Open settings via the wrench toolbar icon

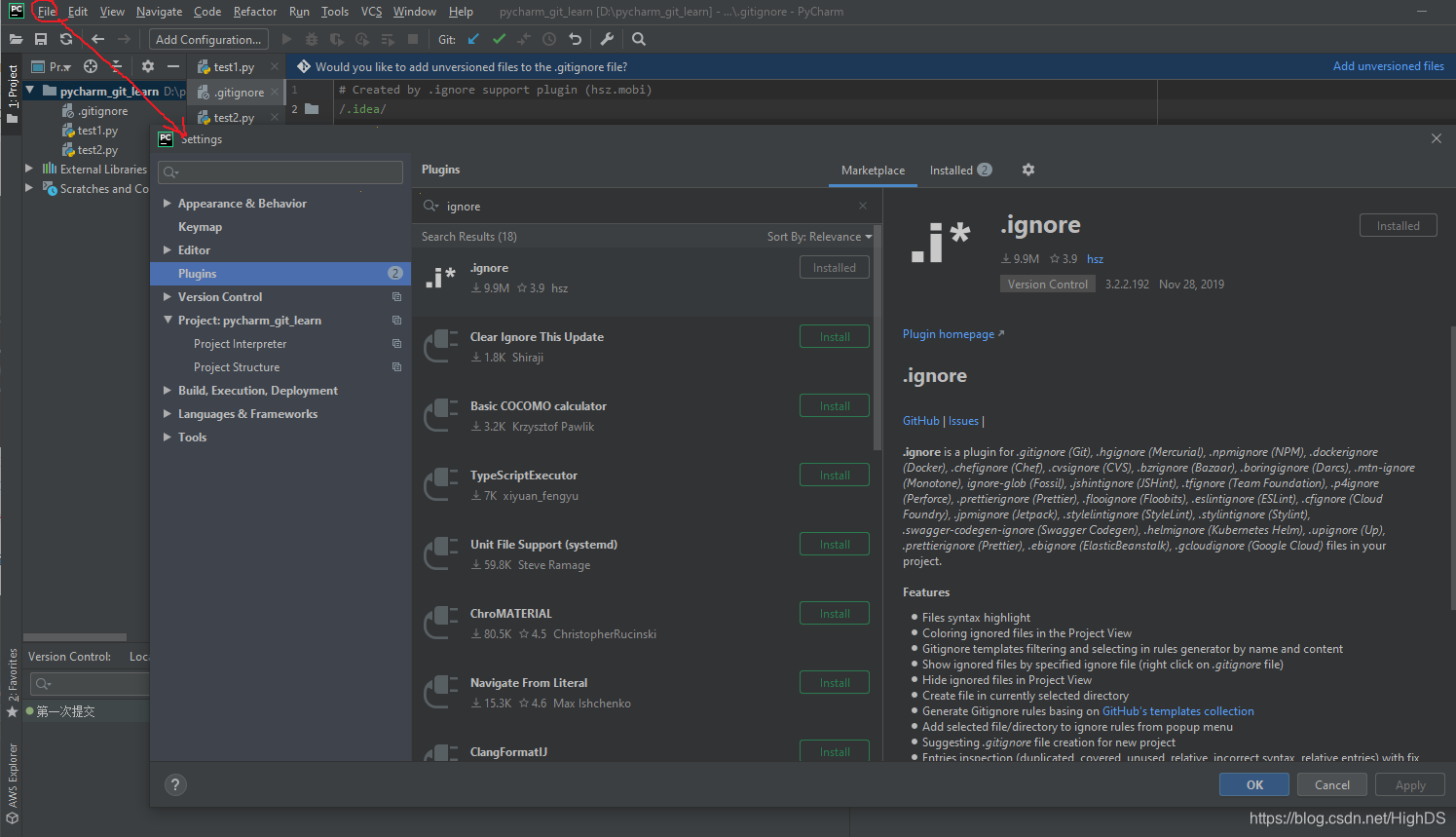pyautogui.click(x=607, y=39)
